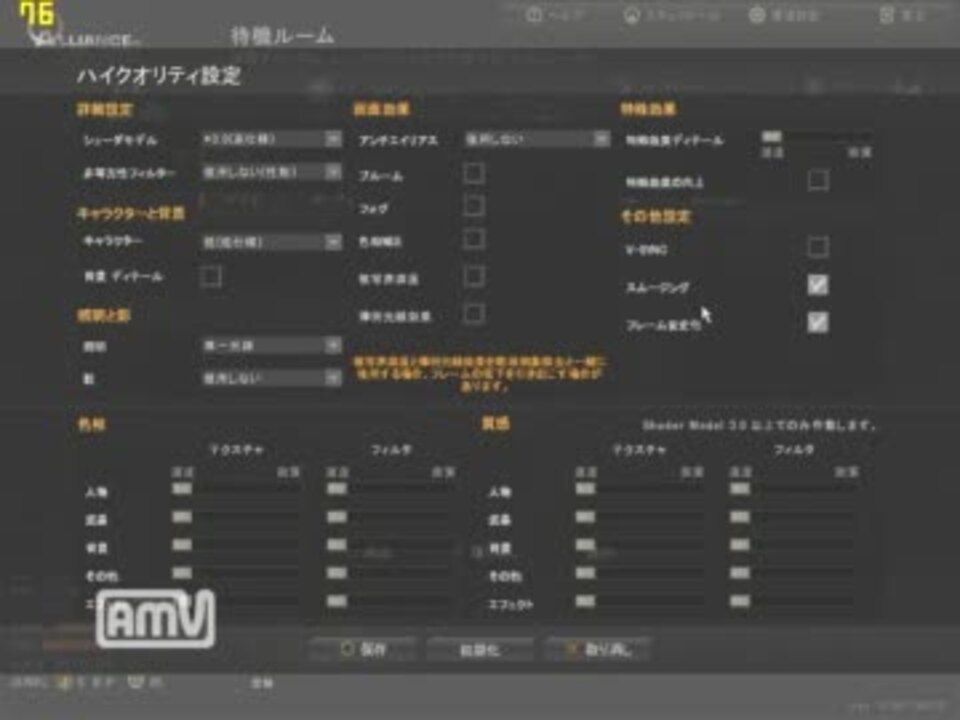This screenshot has height=720, width=960.
Task: Click the orange warning text under the checkboxes
Action: [x=480, y=373]
